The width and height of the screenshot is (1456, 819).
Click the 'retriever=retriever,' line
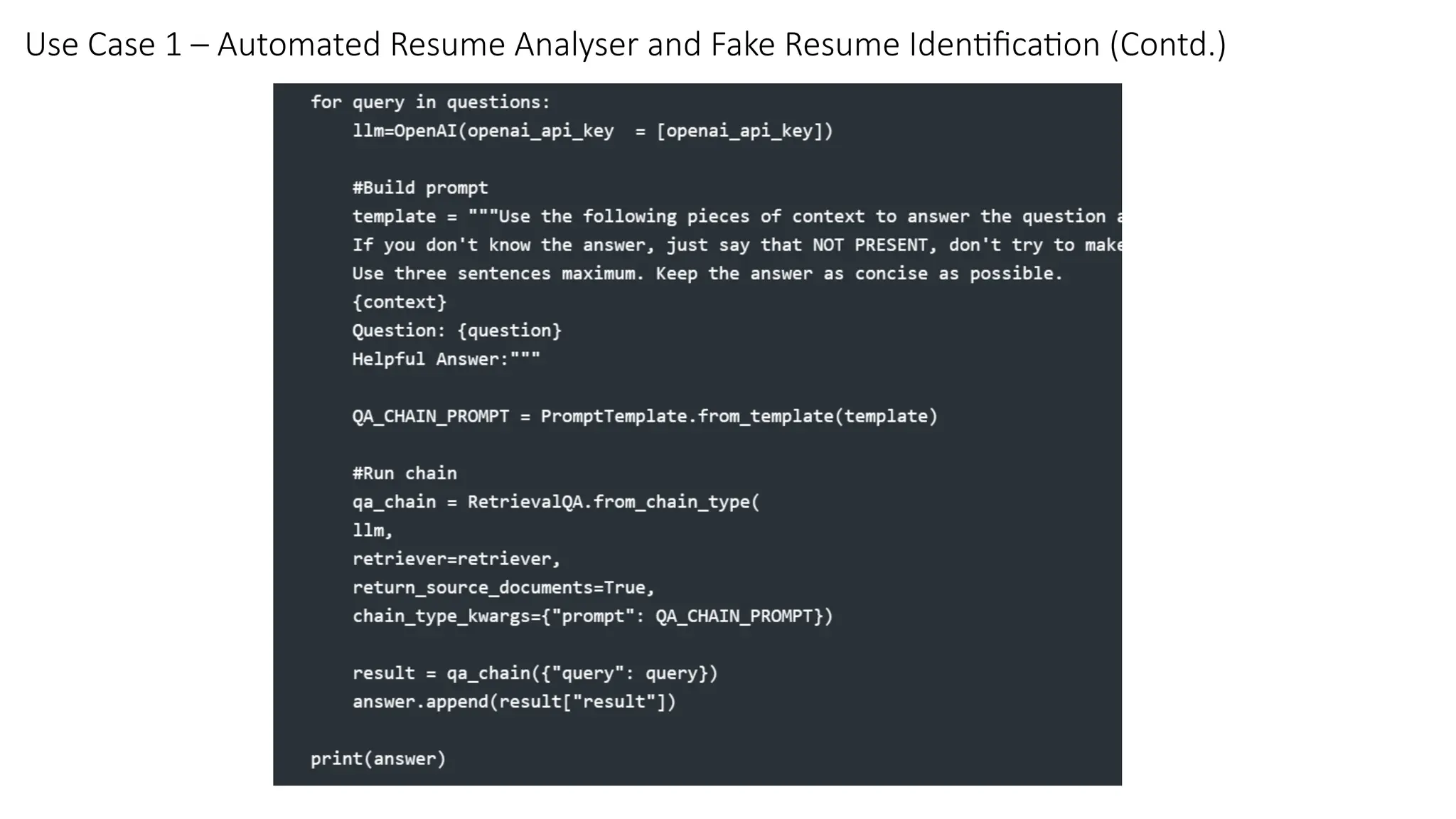456,559
